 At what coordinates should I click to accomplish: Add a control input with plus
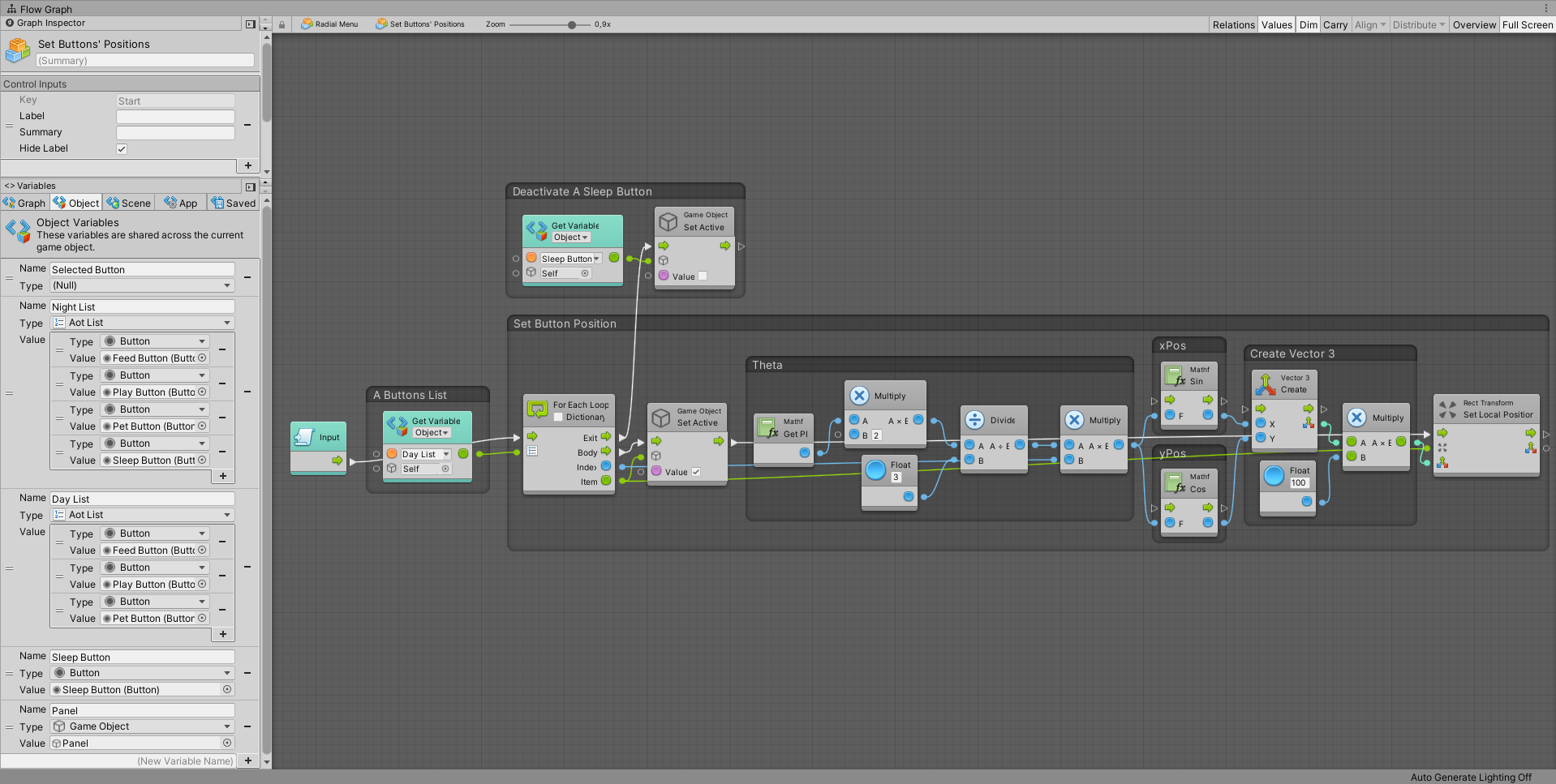click(248, 165)
